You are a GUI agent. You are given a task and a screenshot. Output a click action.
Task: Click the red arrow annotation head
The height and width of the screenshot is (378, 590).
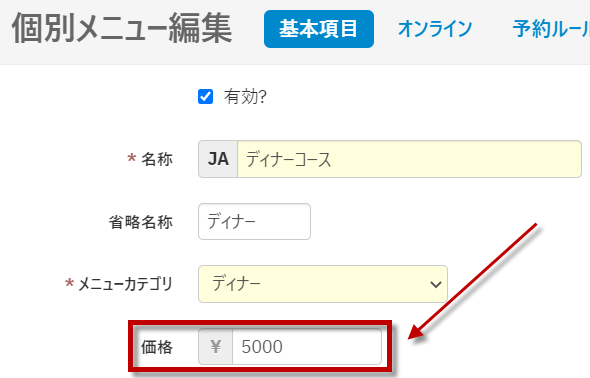click(417, 331)
